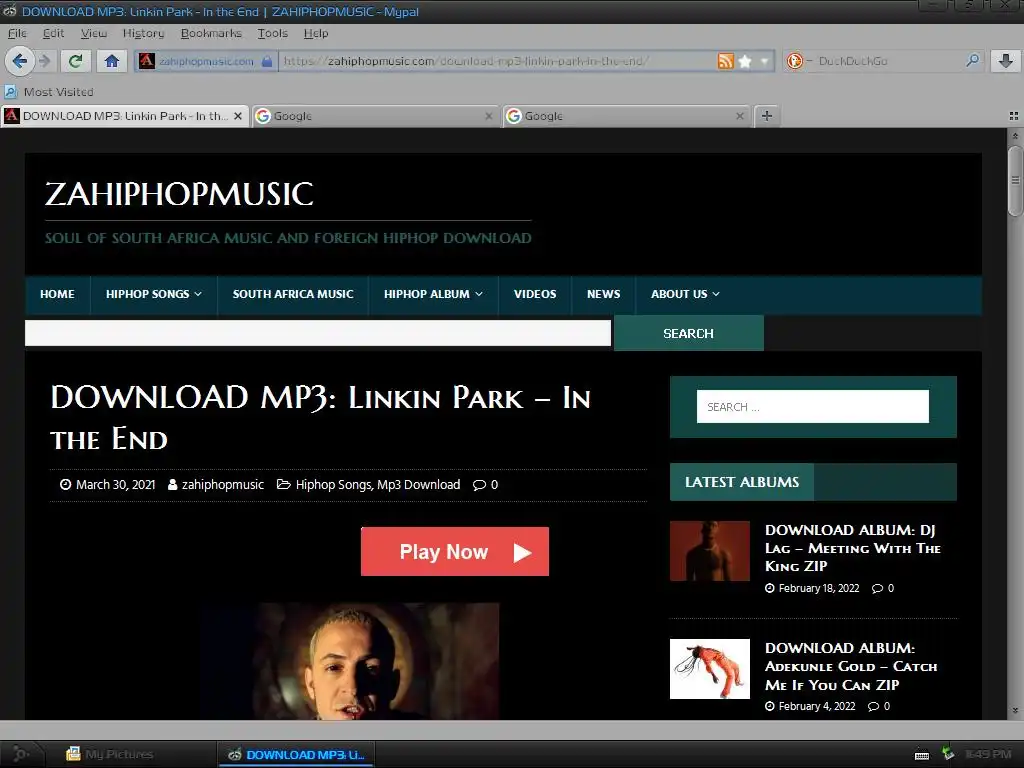Screen dimensions: 1024x768
Task: Click the ZAHIPHOPMUSIC site title
Action: click(179, 194)
